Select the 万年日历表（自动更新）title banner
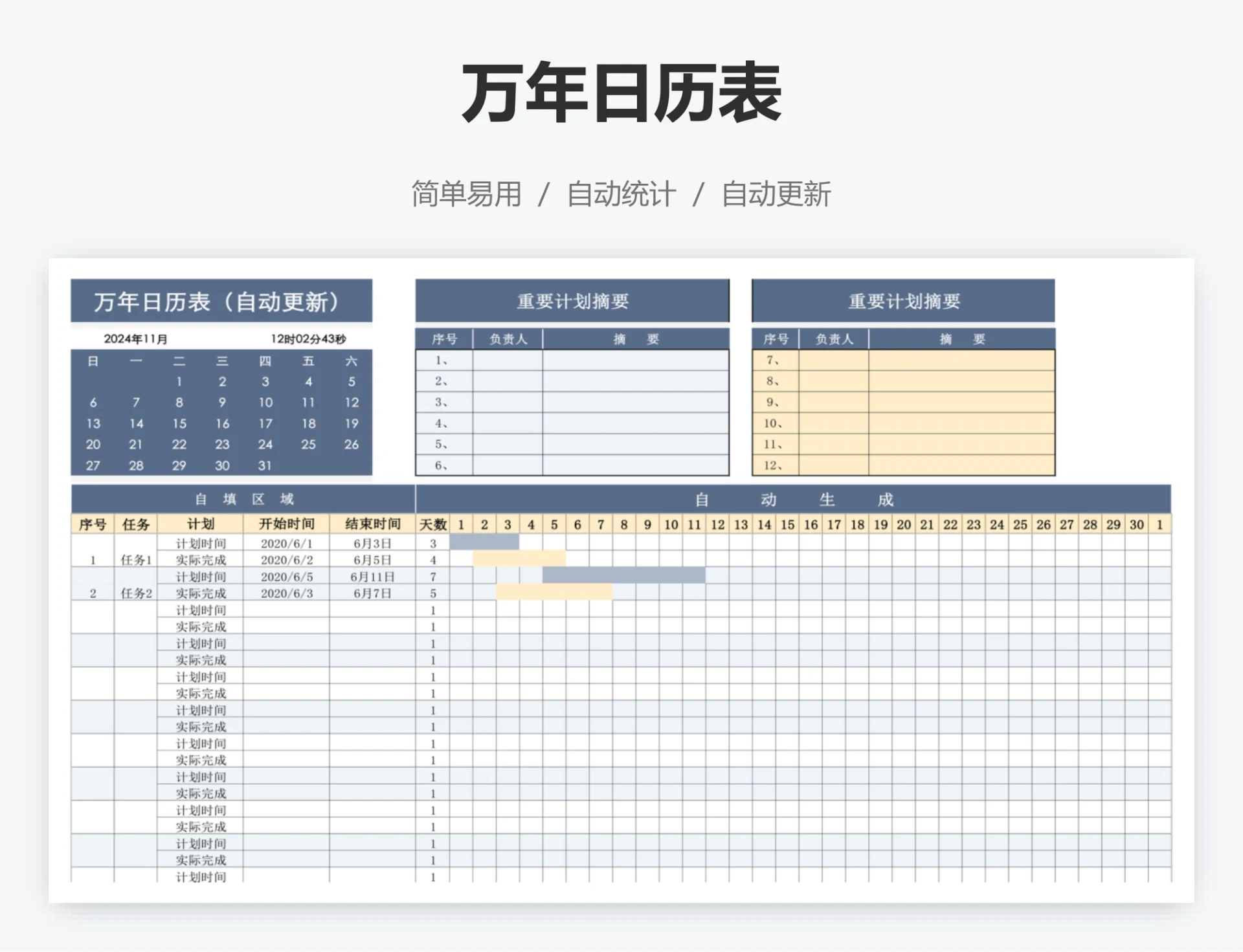 [221, 301]
